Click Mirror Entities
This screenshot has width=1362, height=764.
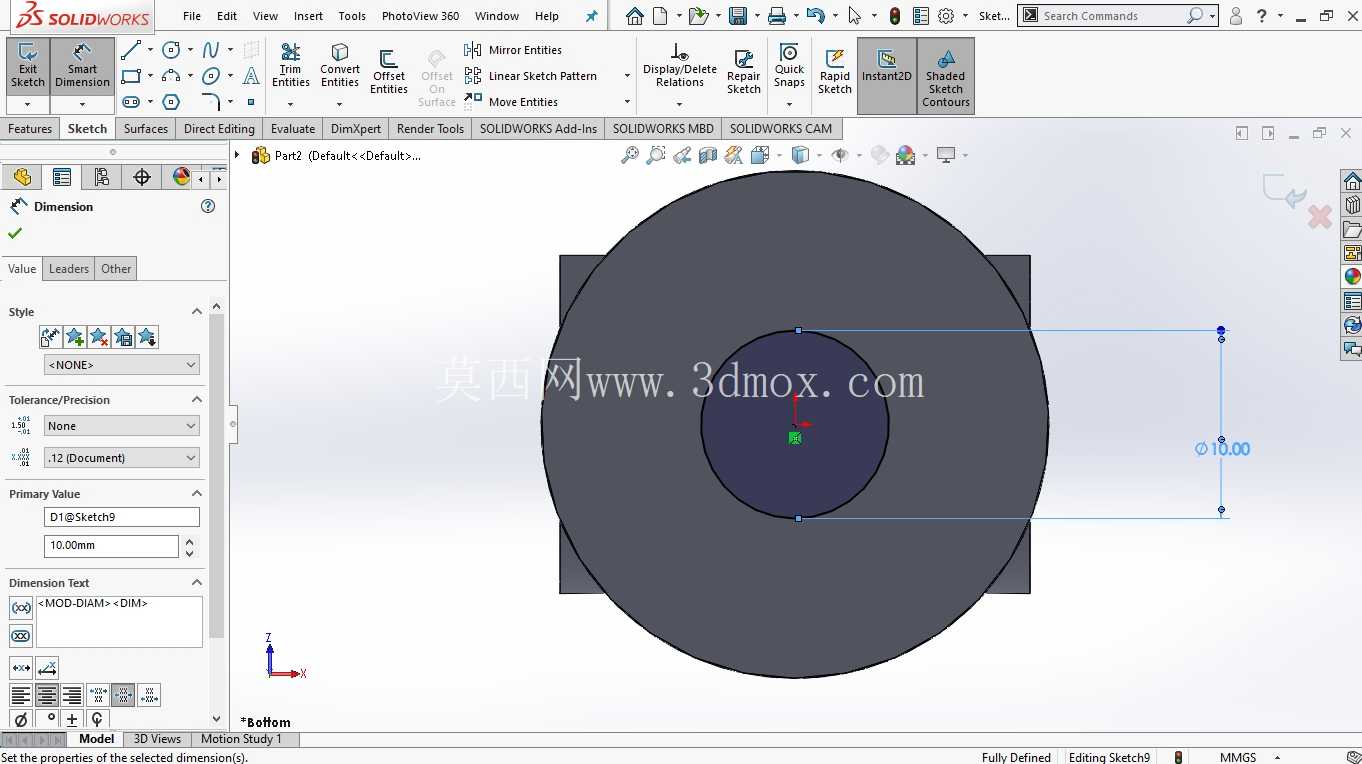tap(513, 50)
